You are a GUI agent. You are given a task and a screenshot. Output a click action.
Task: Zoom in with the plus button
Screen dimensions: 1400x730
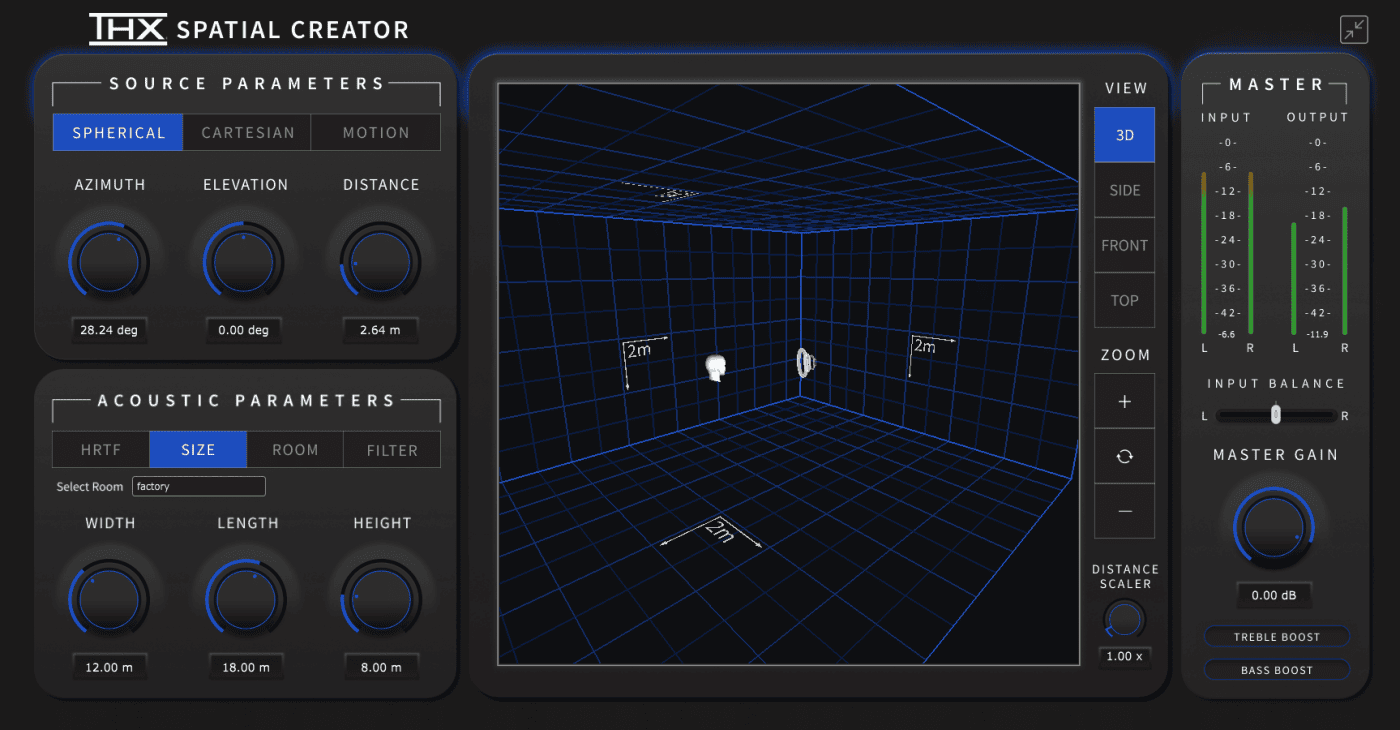pyautogui.click(x=1124, y=401)
